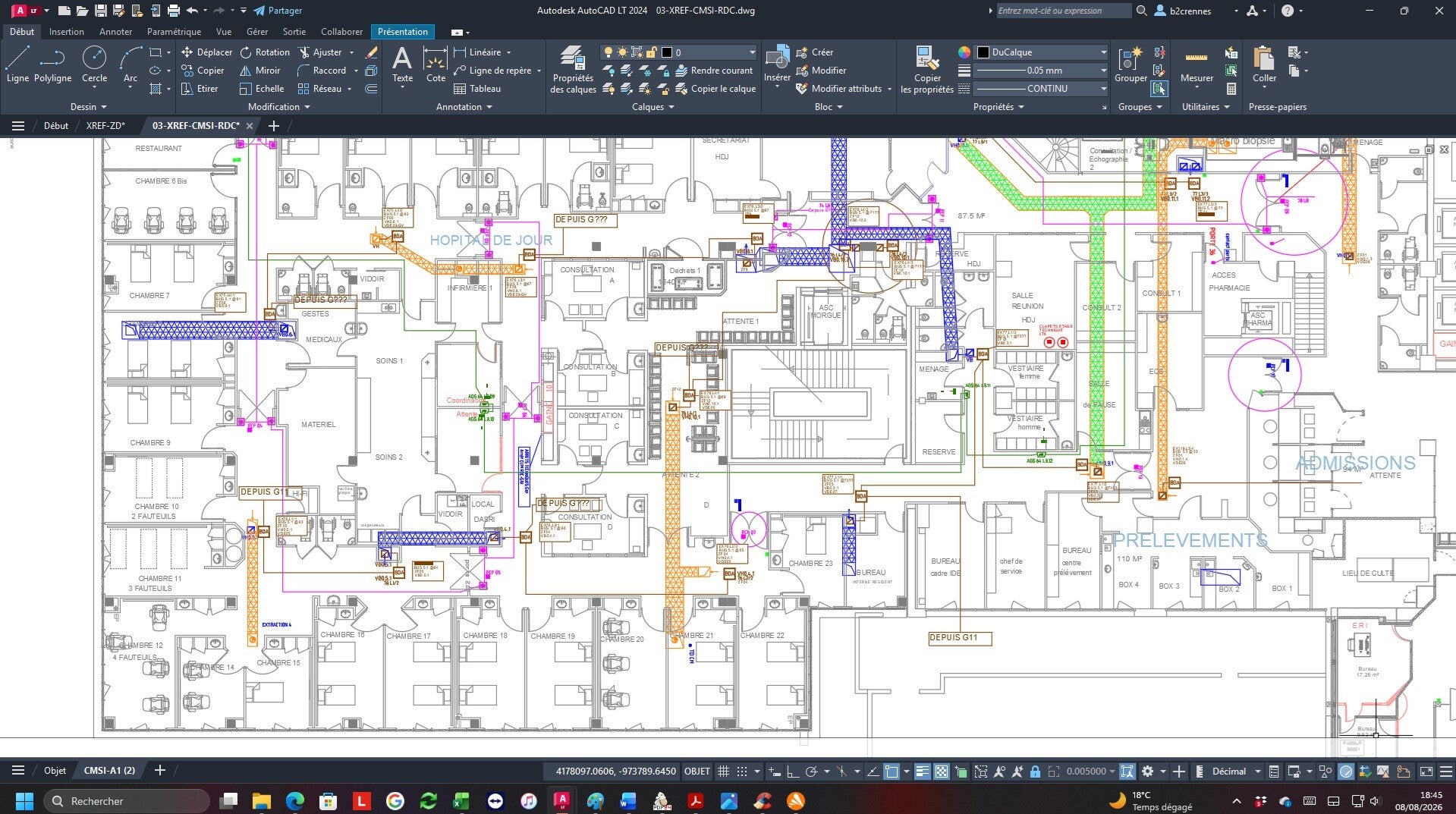Toggle the drawing grid display in status bar

click(x=723, y=772)
